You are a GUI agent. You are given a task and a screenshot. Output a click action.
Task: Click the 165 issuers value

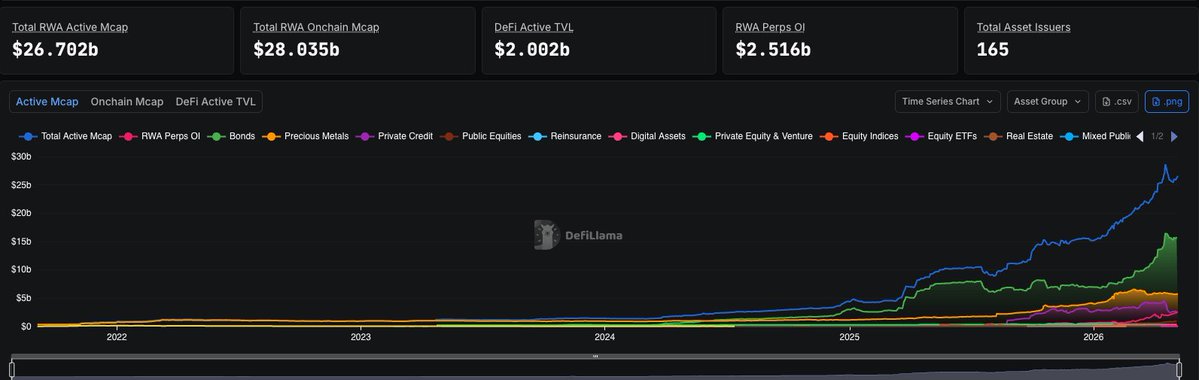[x=993, y=50]
